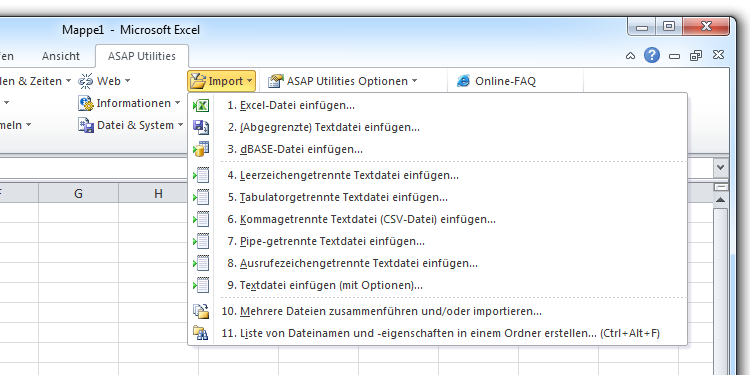Minimize the ribbon with the caret icon
This screenshot has width=750, height=375.
(x=630, y=56)
